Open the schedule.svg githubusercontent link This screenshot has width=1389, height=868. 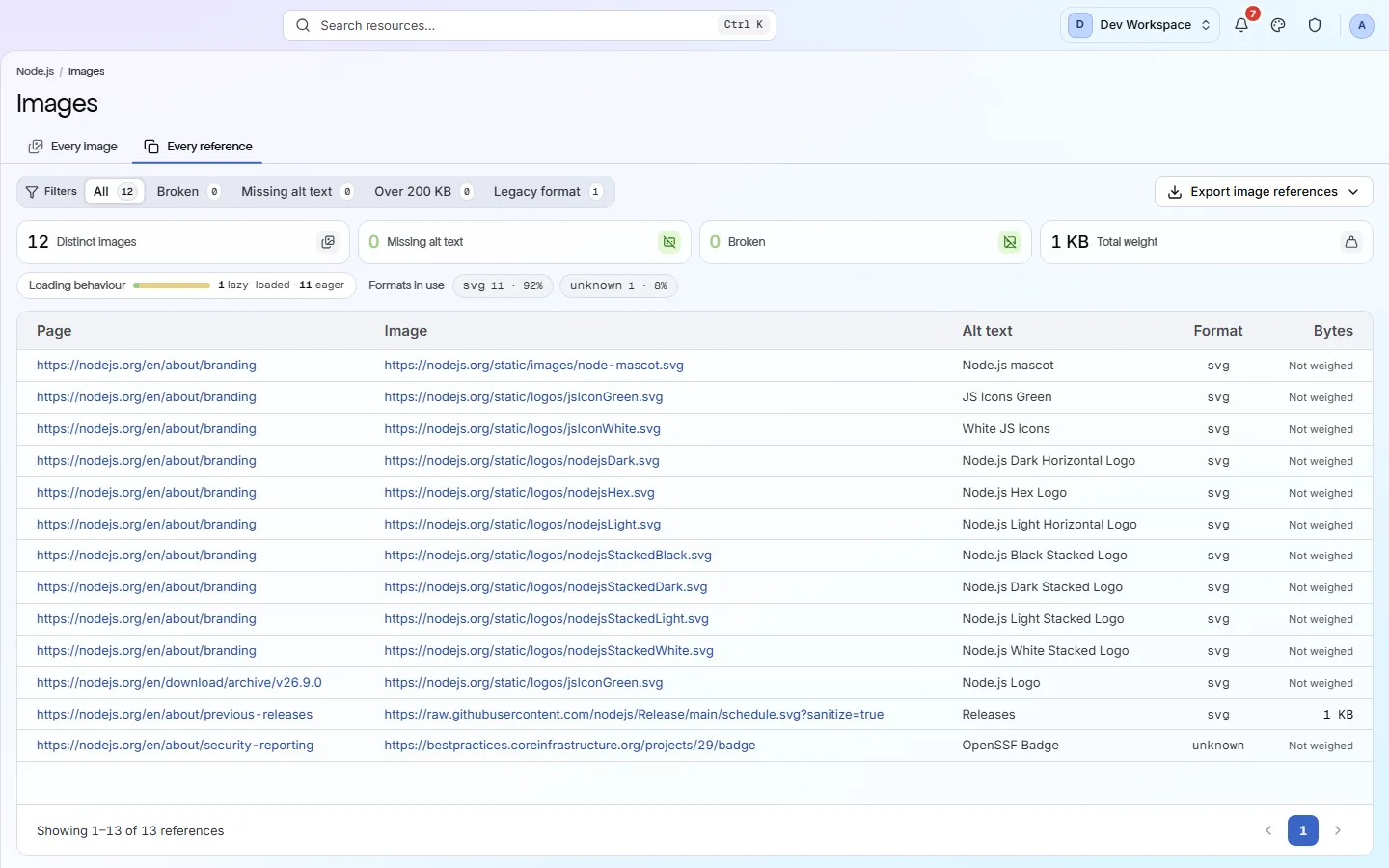pos(634,715)
